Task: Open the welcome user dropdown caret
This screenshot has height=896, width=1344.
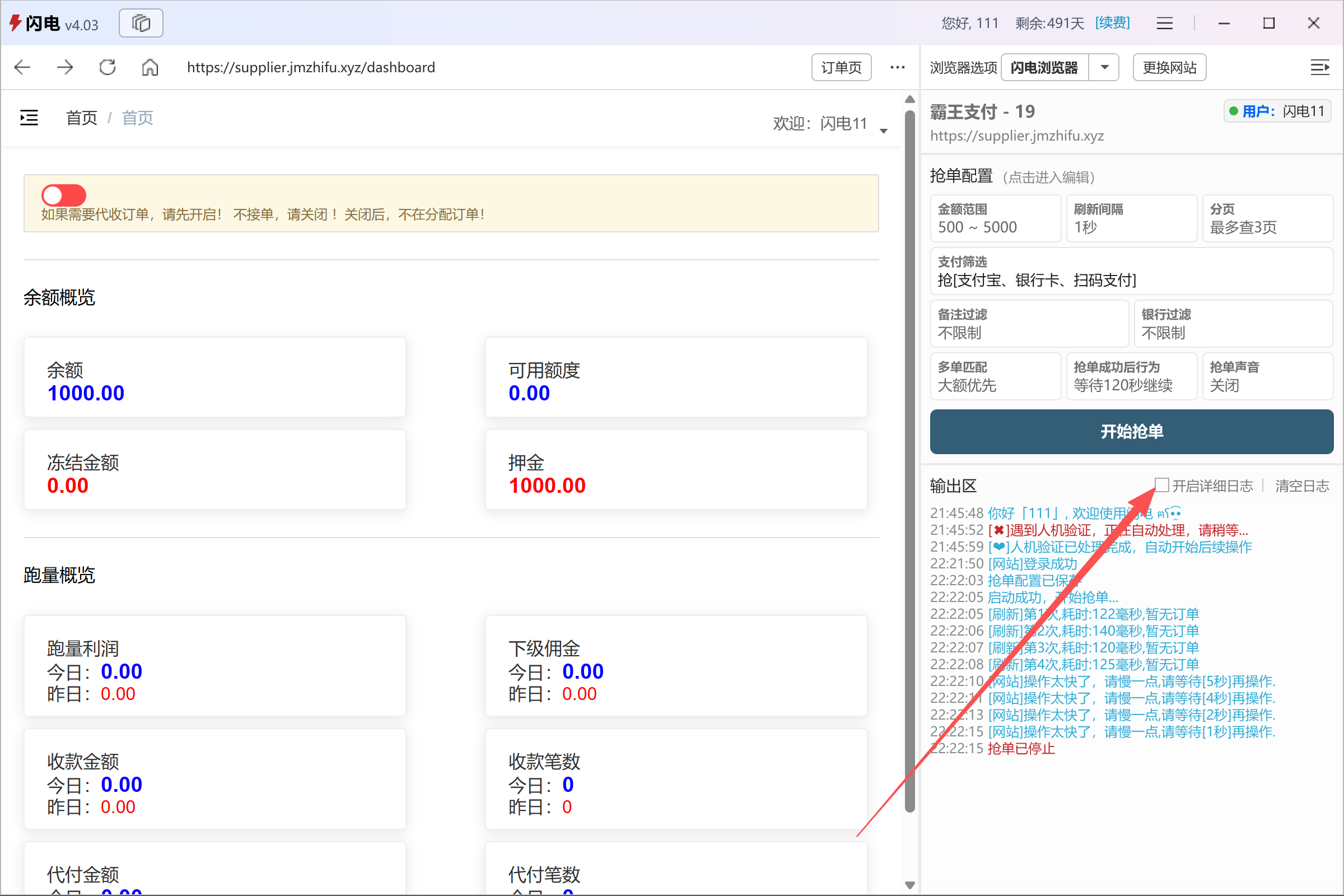Action: click(884, 131)
